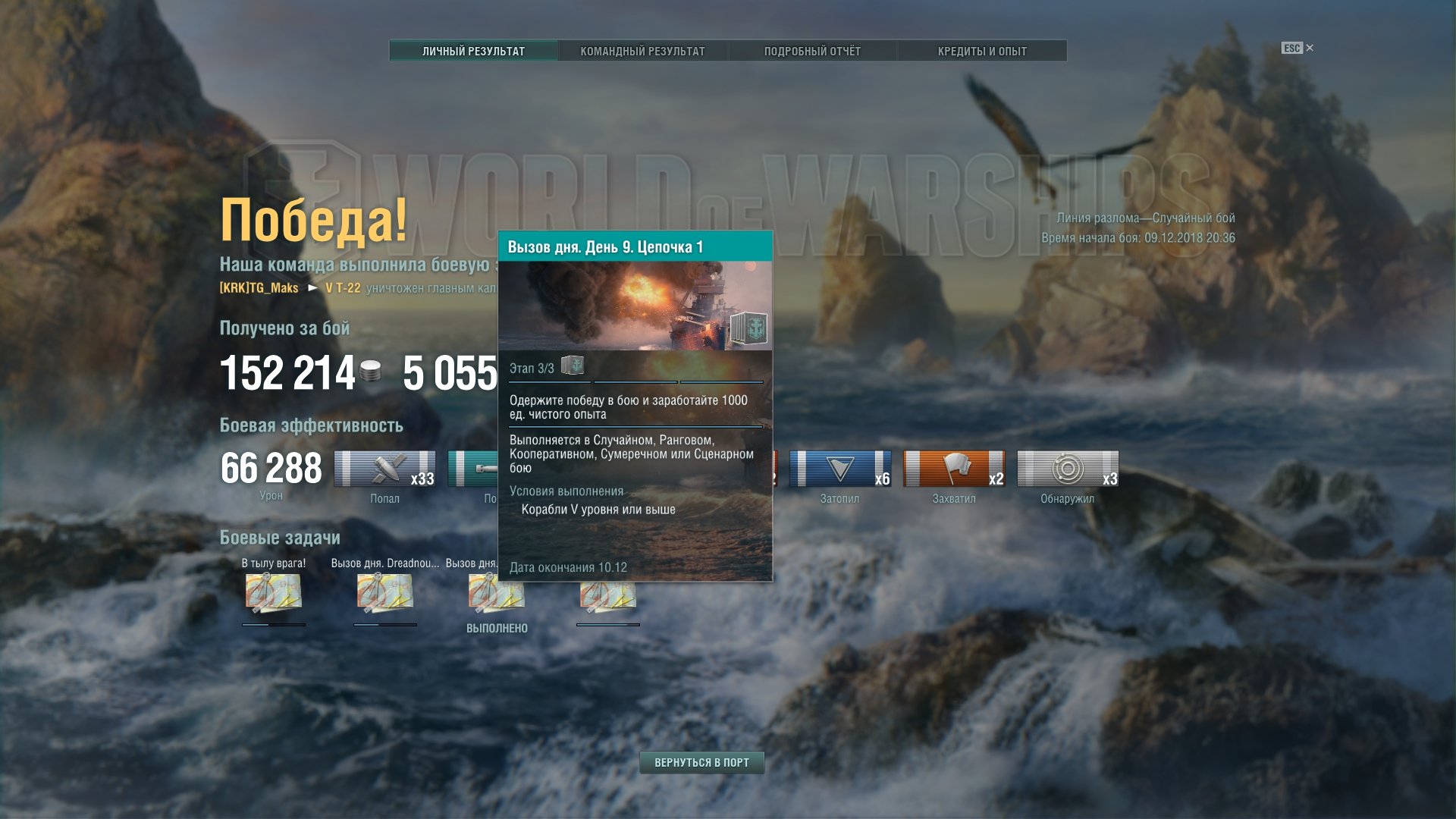The width and height of the screenshot is (1456, 819).
Task: Click the Корабли V уровня или выше condition
Action: pos(598,510)
